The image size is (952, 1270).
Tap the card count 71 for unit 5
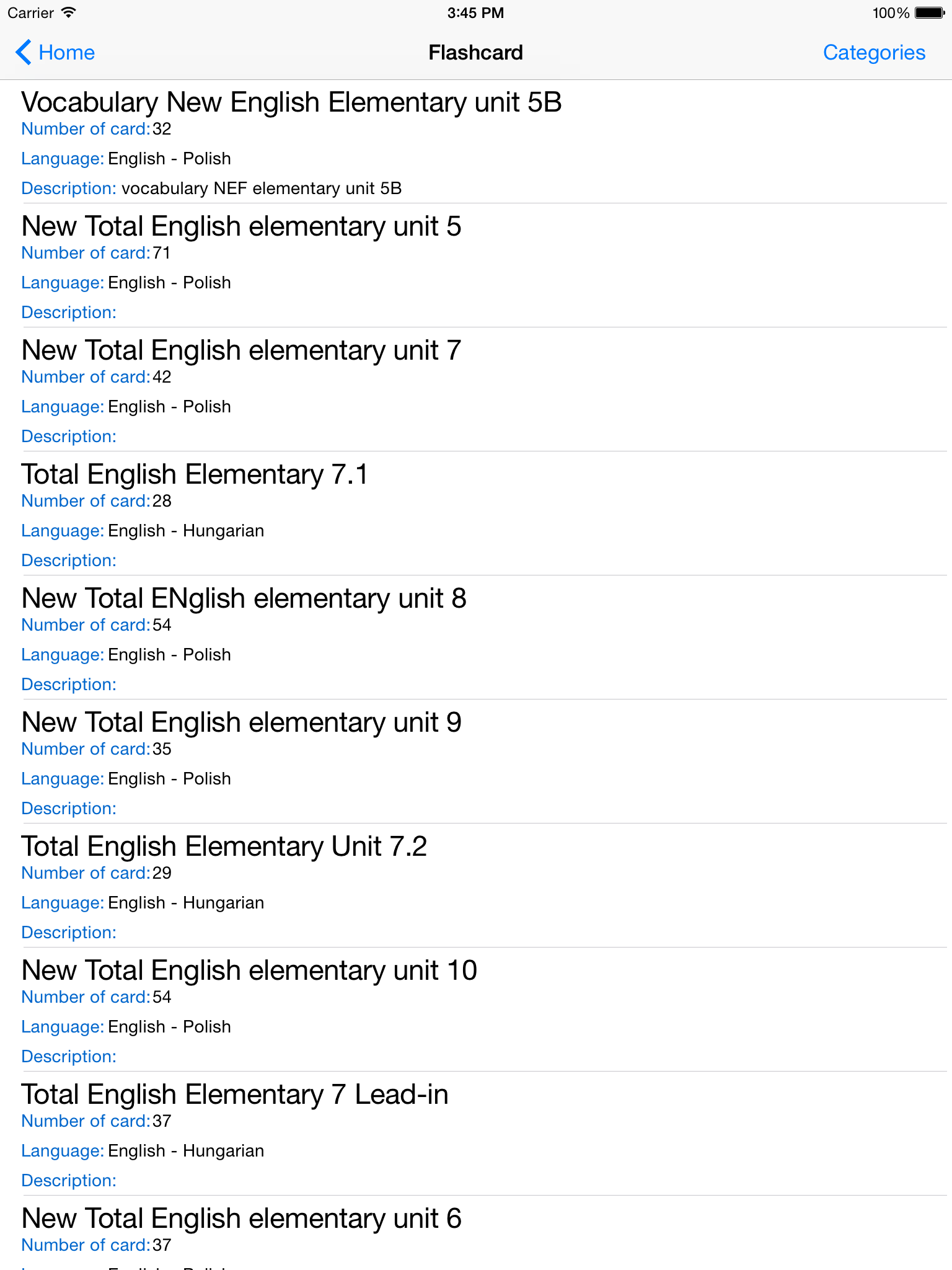click(163, 252)
